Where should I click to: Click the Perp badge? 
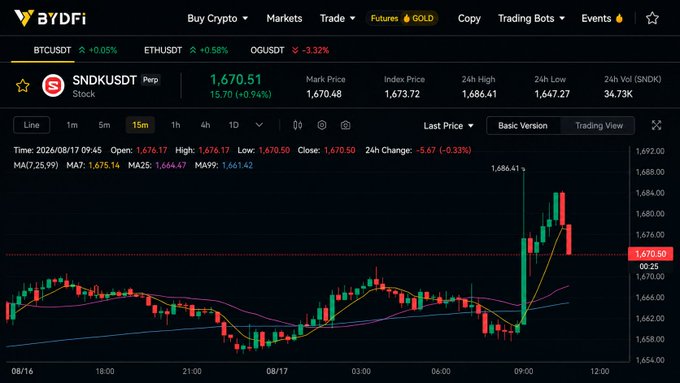(150, 80)
